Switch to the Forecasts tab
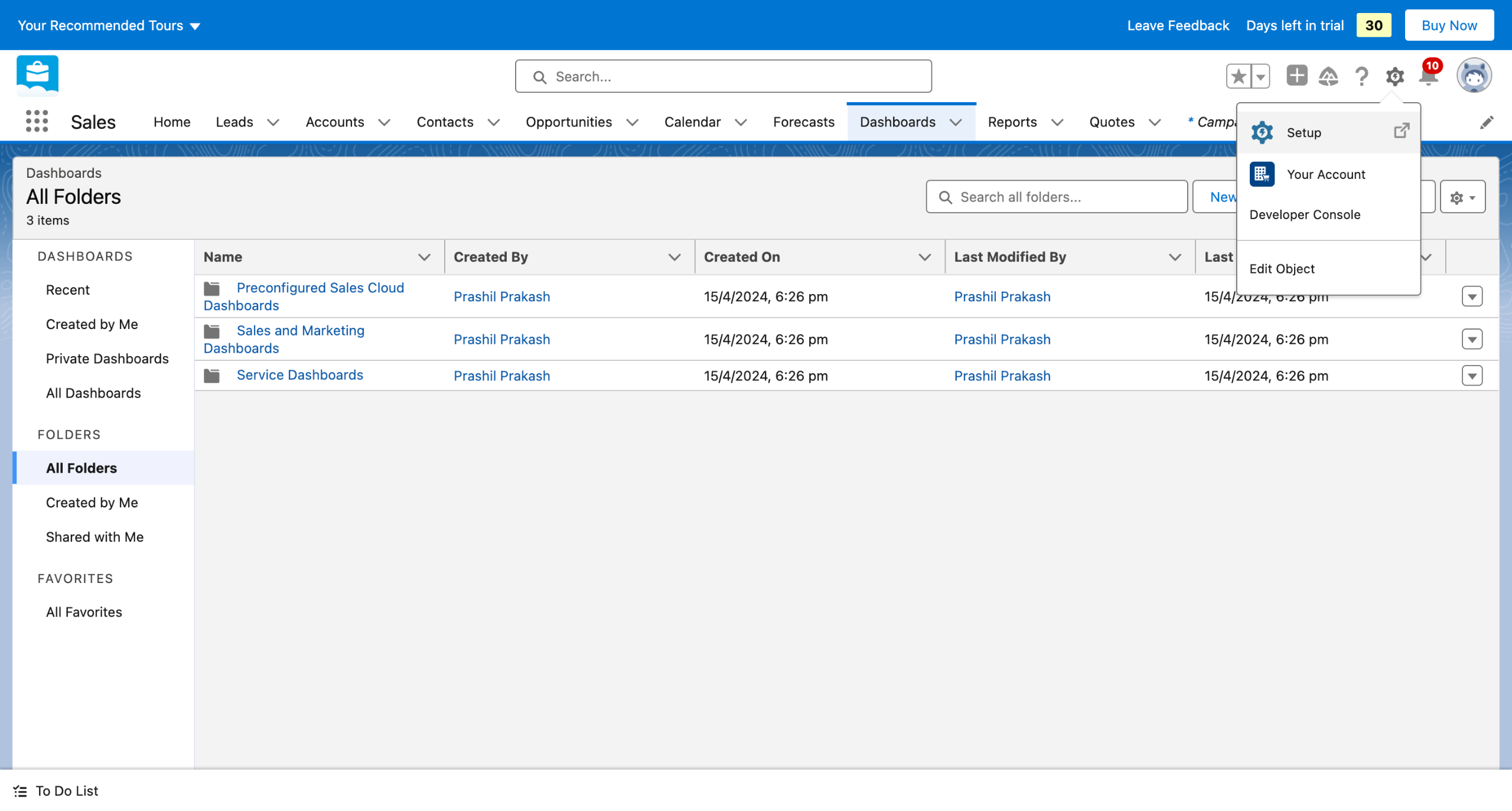This screenshot has width=1512, height=811. click(x=803, y=122)
